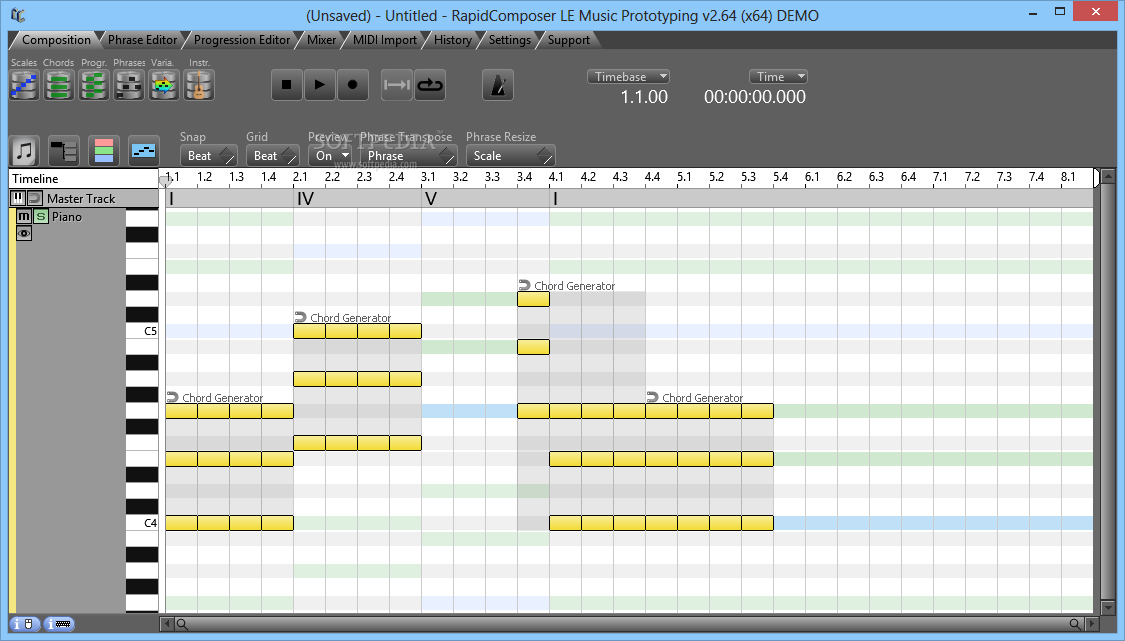
Task: Open the Time display dropdown
Action: point(778,76)
